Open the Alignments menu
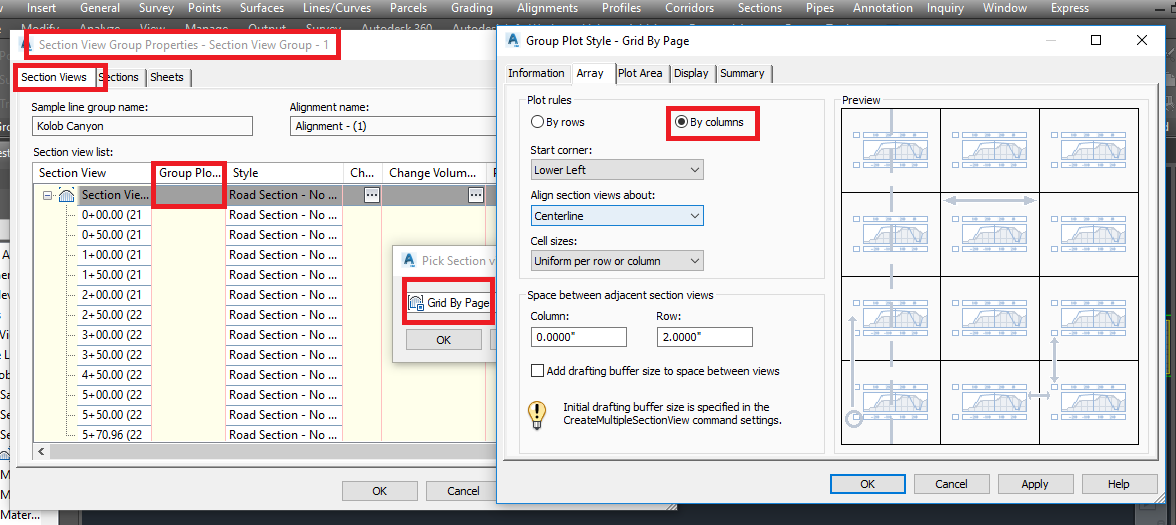 click(548, 8)
